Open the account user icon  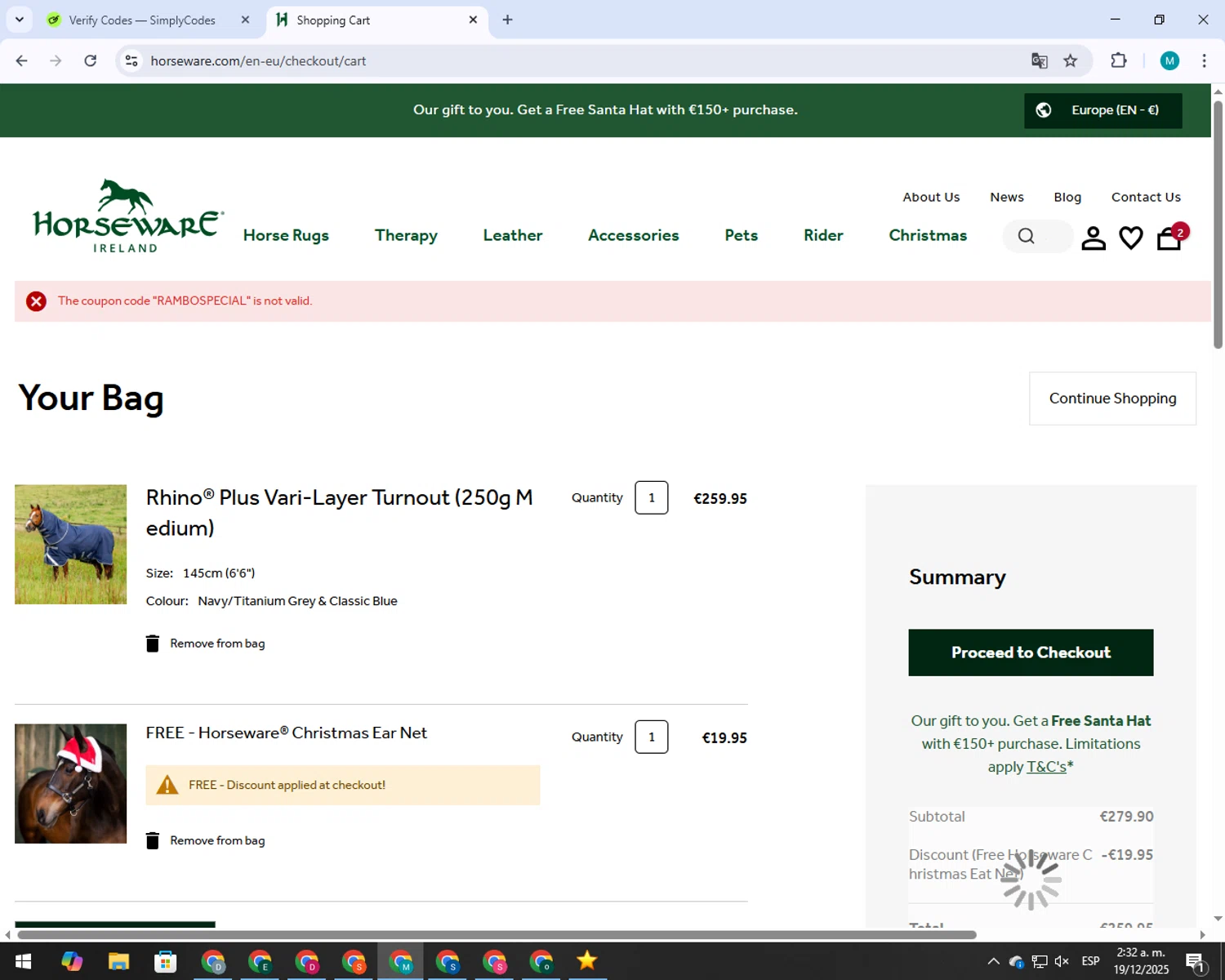(x=1094, y=238)
